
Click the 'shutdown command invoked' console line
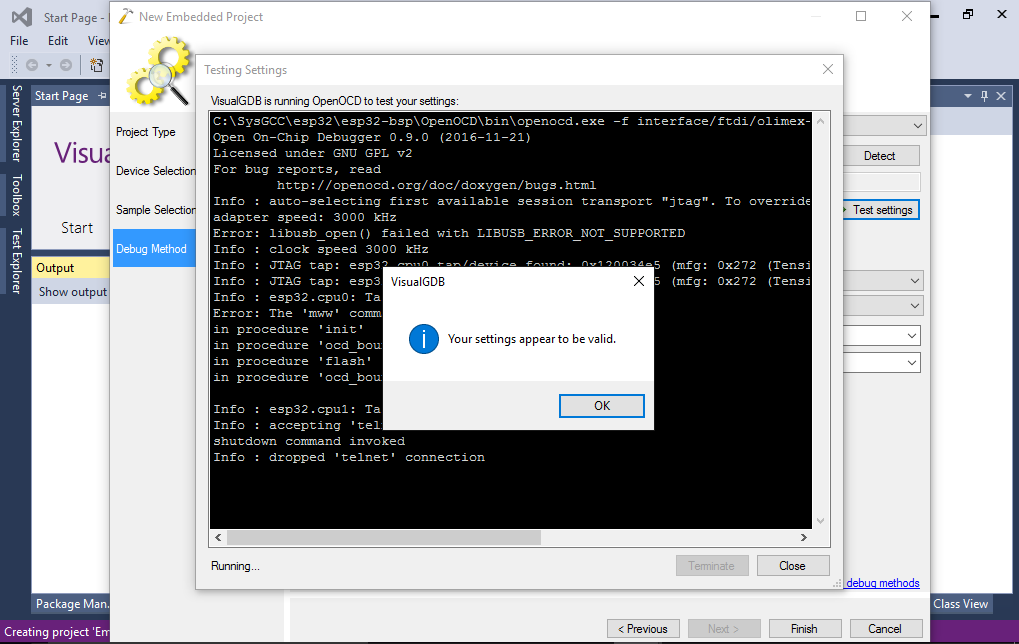(309, 441)
